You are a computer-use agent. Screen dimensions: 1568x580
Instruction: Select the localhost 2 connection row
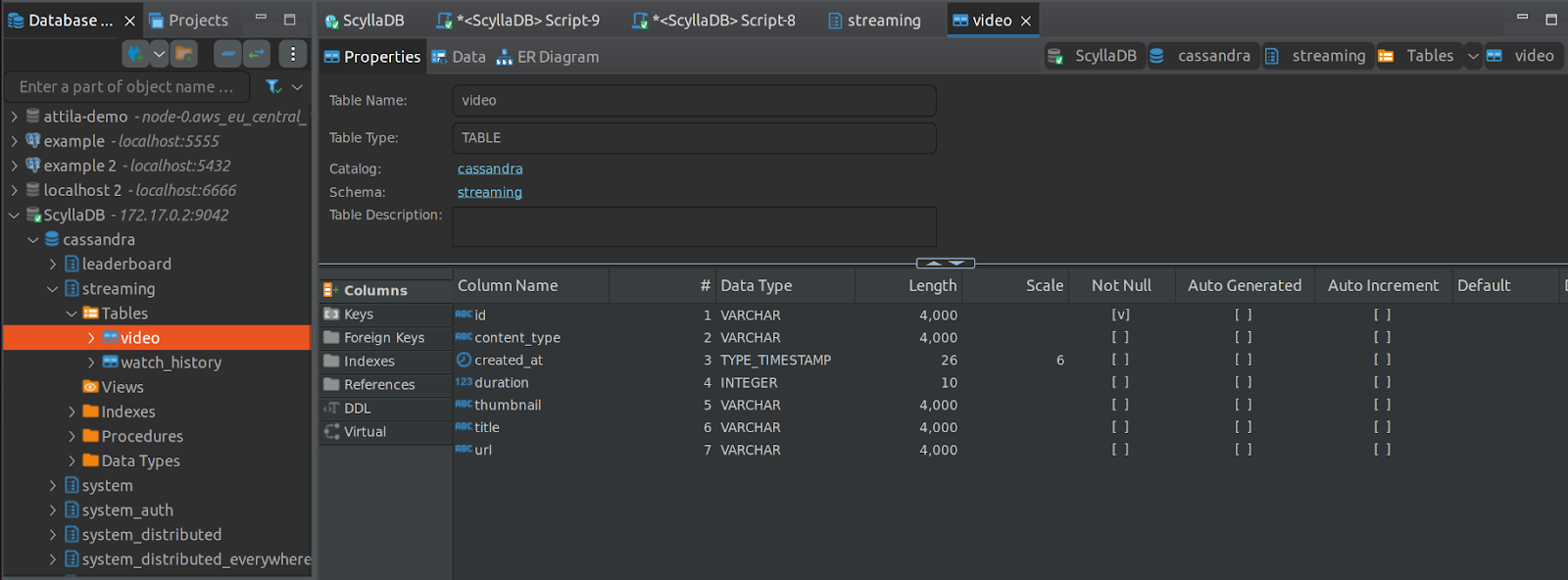point(157,190)
